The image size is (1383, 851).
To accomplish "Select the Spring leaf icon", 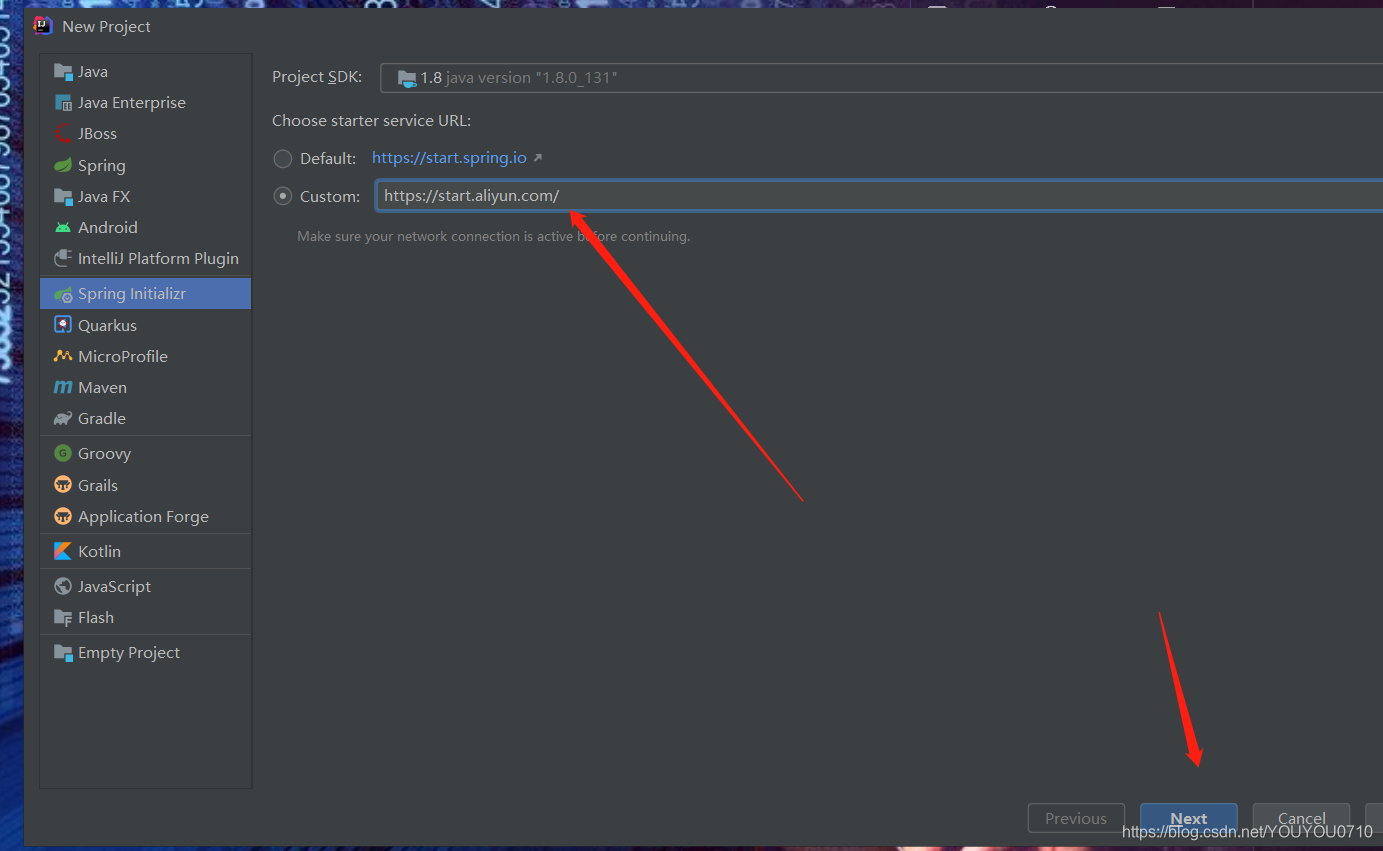I will point(63,166).
